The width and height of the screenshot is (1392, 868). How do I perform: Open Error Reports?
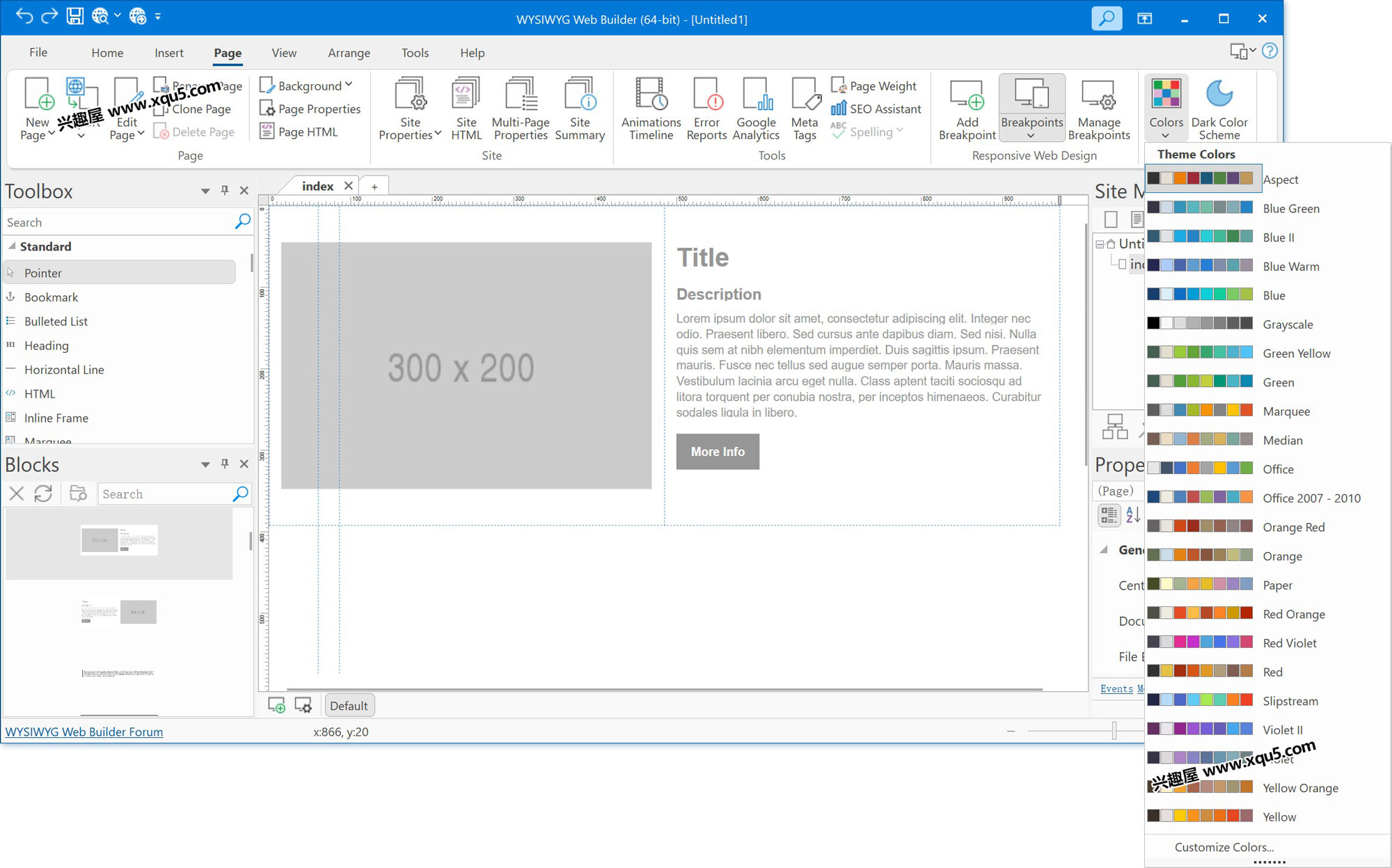tap(706, 109)
